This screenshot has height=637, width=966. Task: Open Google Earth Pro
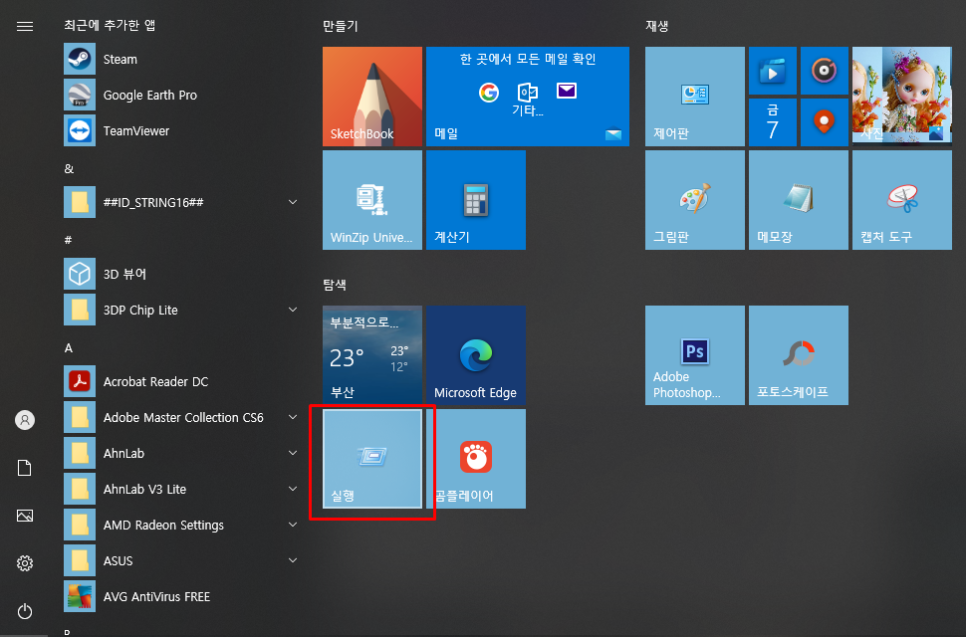point(182,95)
